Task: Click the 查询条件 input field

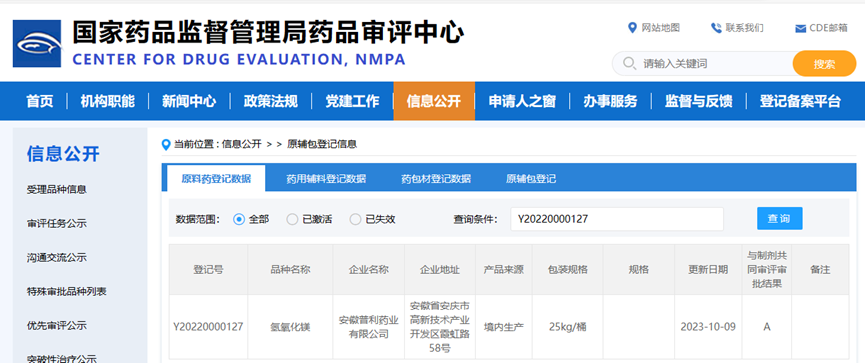Action: tap(617, 219)
